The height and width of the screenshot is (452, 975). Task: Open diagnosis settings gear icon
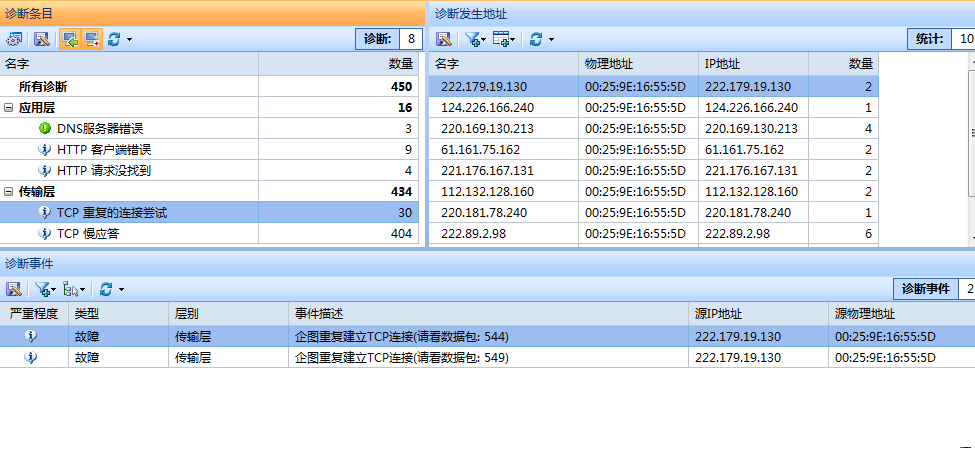pyautogui.click(x=14, y=39)
